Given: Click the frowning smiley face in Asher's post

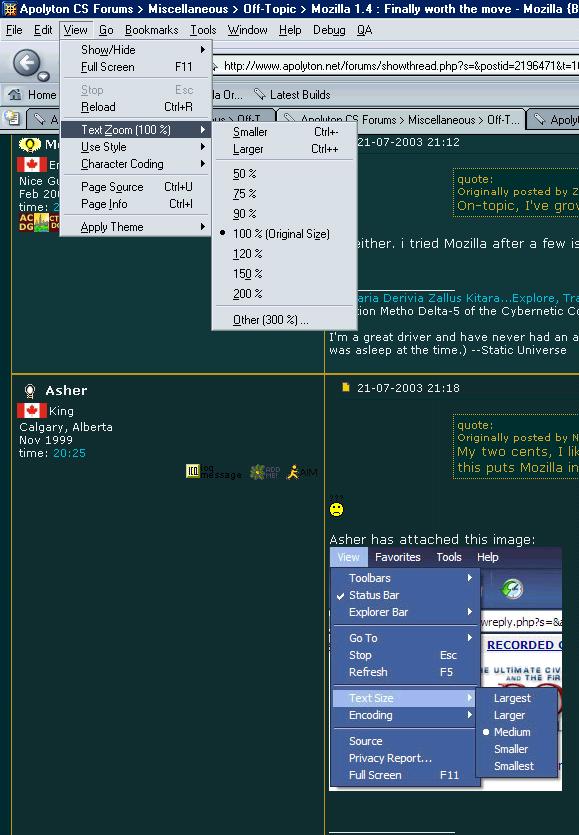Looking at the screenshot, I should click(x=337, y=510).
